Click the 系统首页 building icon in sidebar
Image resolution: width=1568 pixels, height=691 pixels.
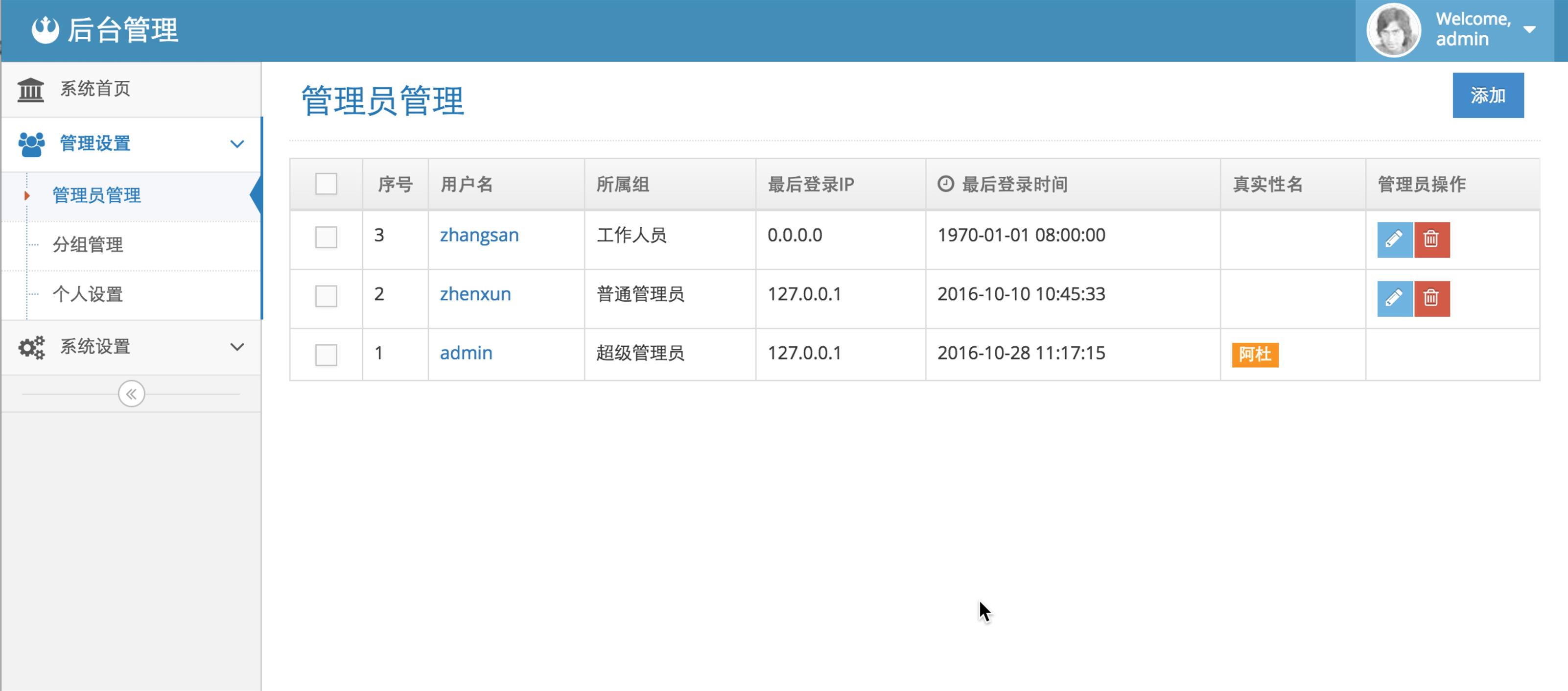pos(30,90)
